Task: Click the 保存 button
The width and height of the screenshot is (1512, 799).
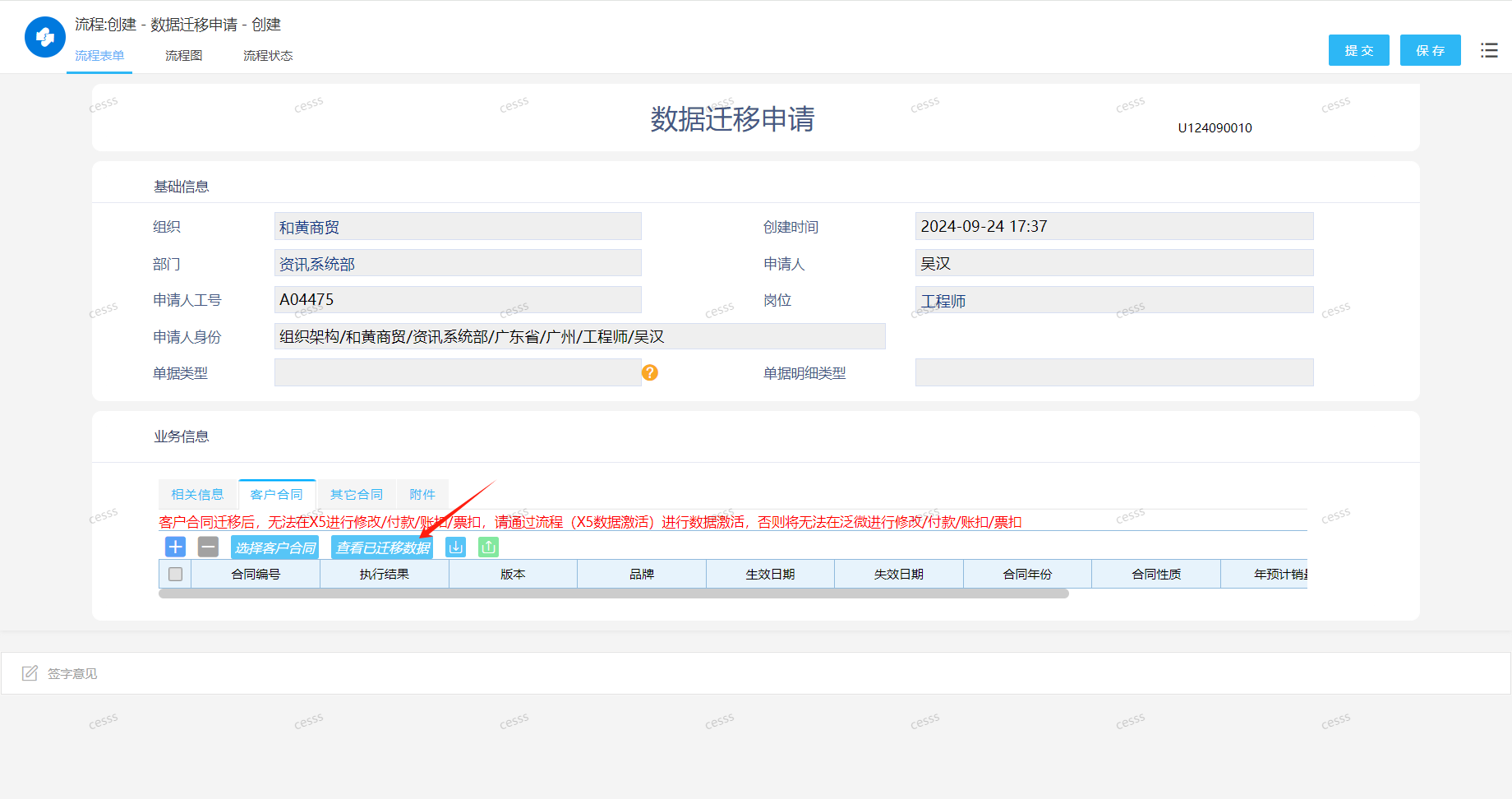Action: click(x=1431, y=50)
